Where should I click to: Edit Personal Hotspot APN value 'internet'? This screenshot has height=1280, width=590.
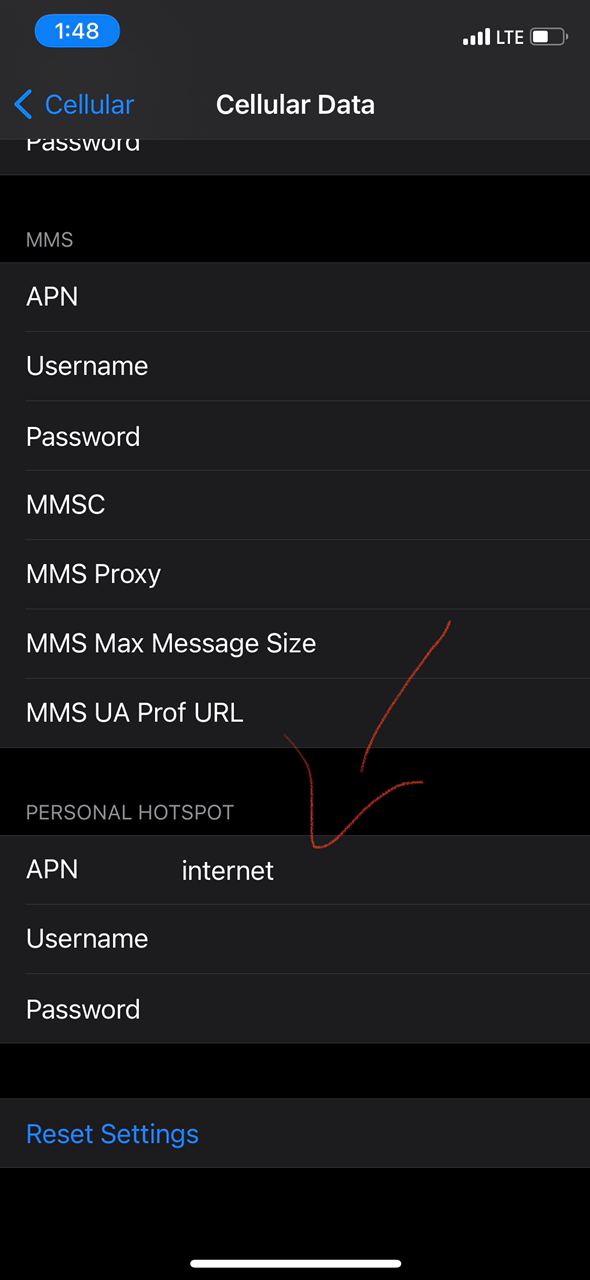(x=228, y=871)
